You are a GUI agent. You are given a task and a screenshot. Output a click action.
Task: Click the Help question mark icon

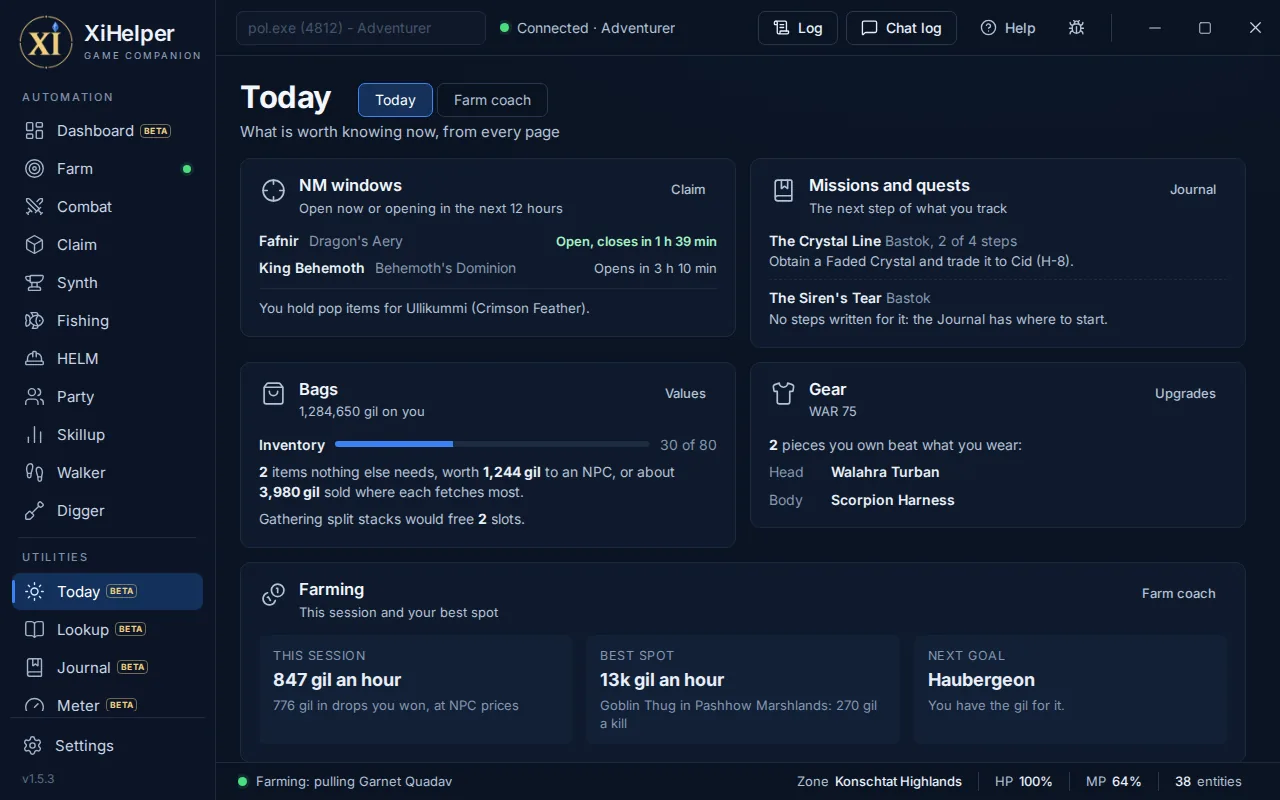point(988,28)
